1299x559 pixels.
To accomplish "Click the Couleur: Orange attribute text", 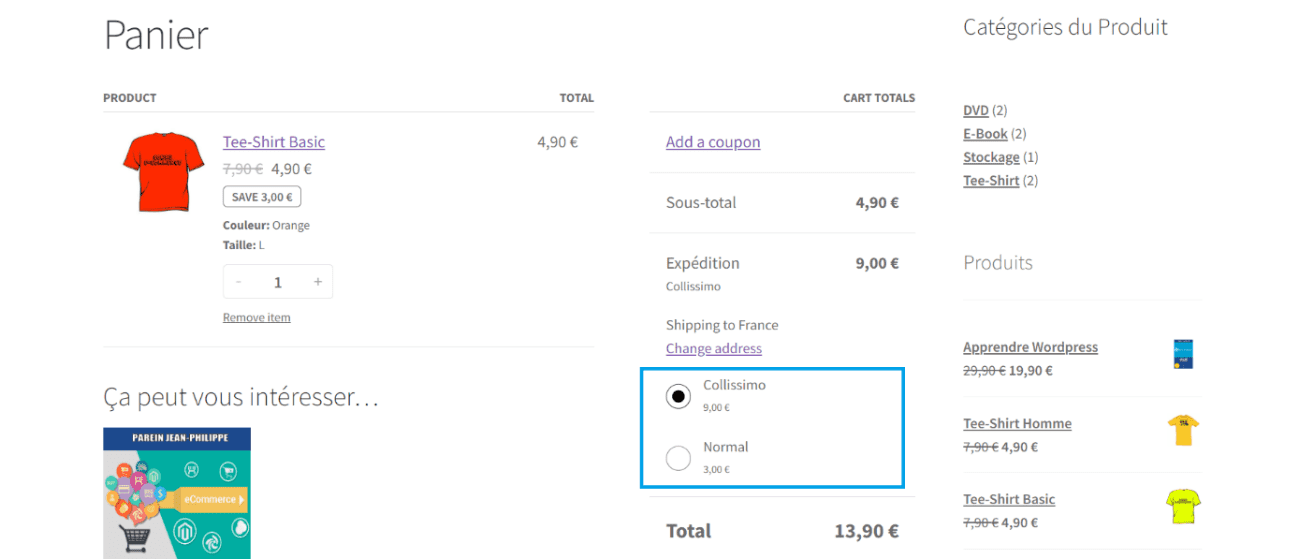I will pos(266,225).
